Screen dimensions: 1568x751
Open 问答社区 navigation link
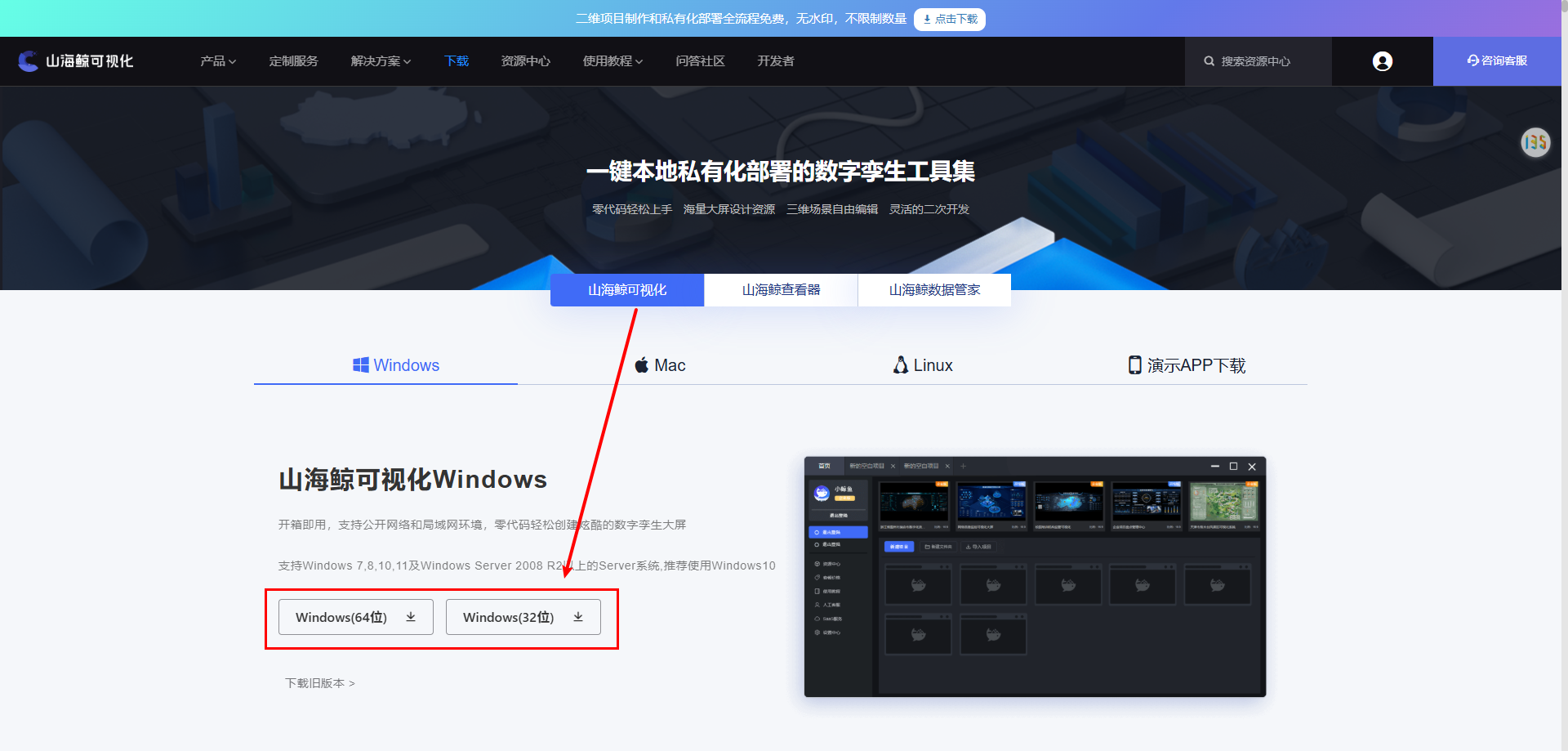(700, 61)
